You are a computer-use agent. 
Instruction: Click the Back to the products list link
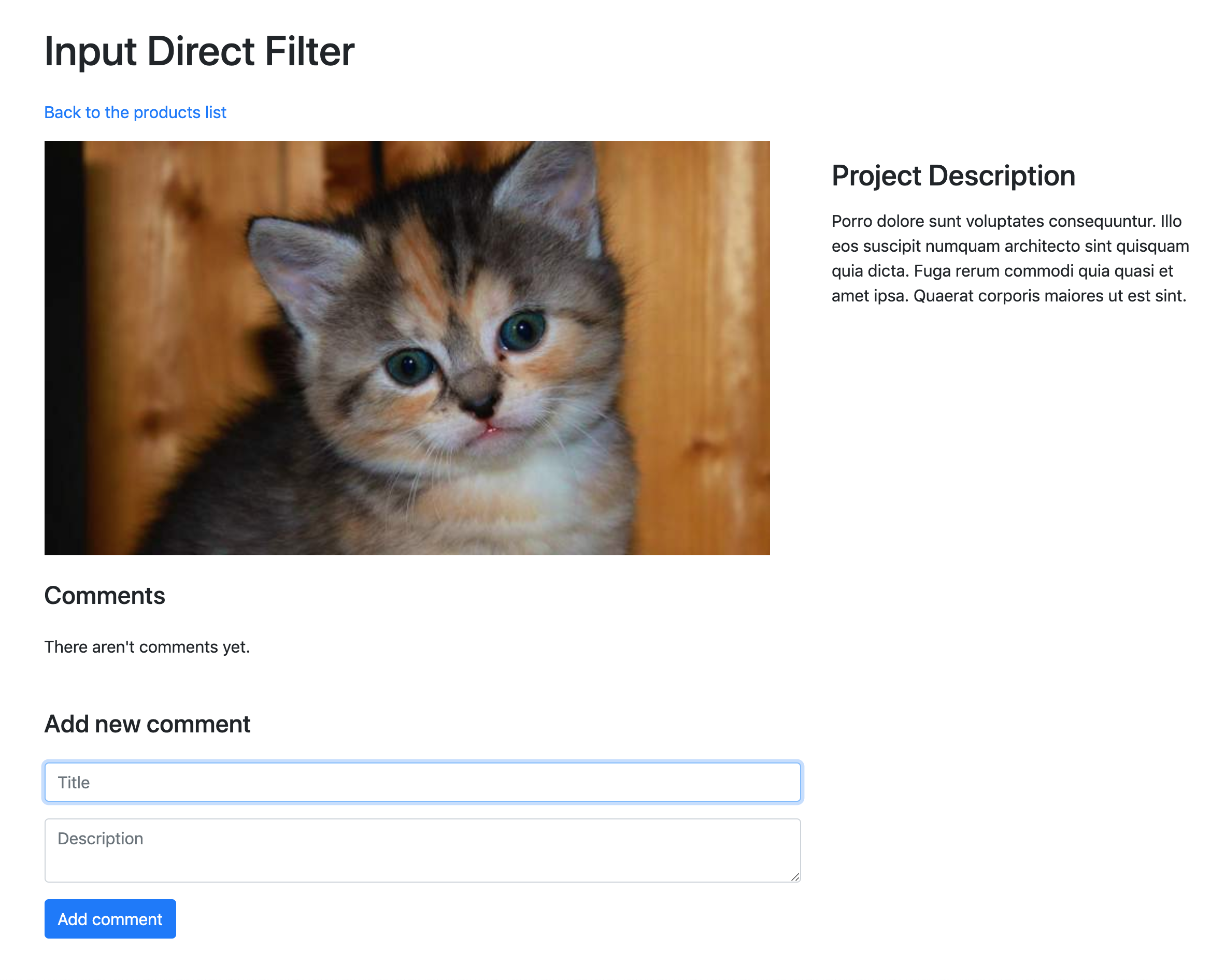coord(135,112)
